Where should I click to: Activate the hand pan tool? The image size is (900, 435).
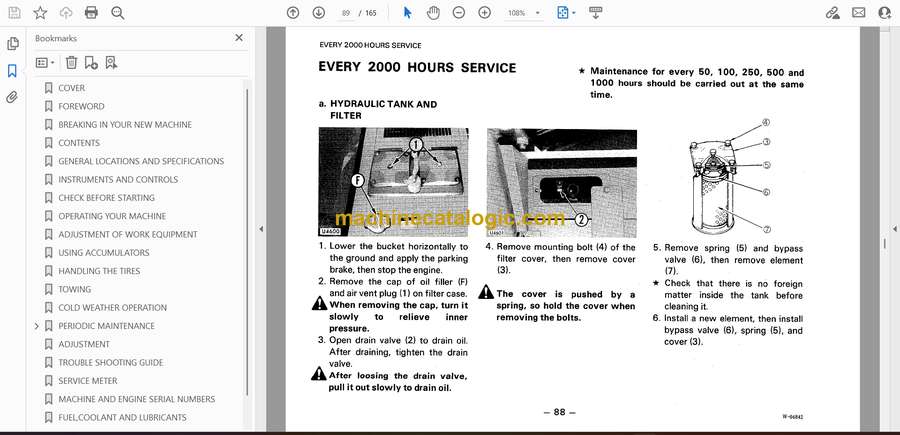pos(433,13)
